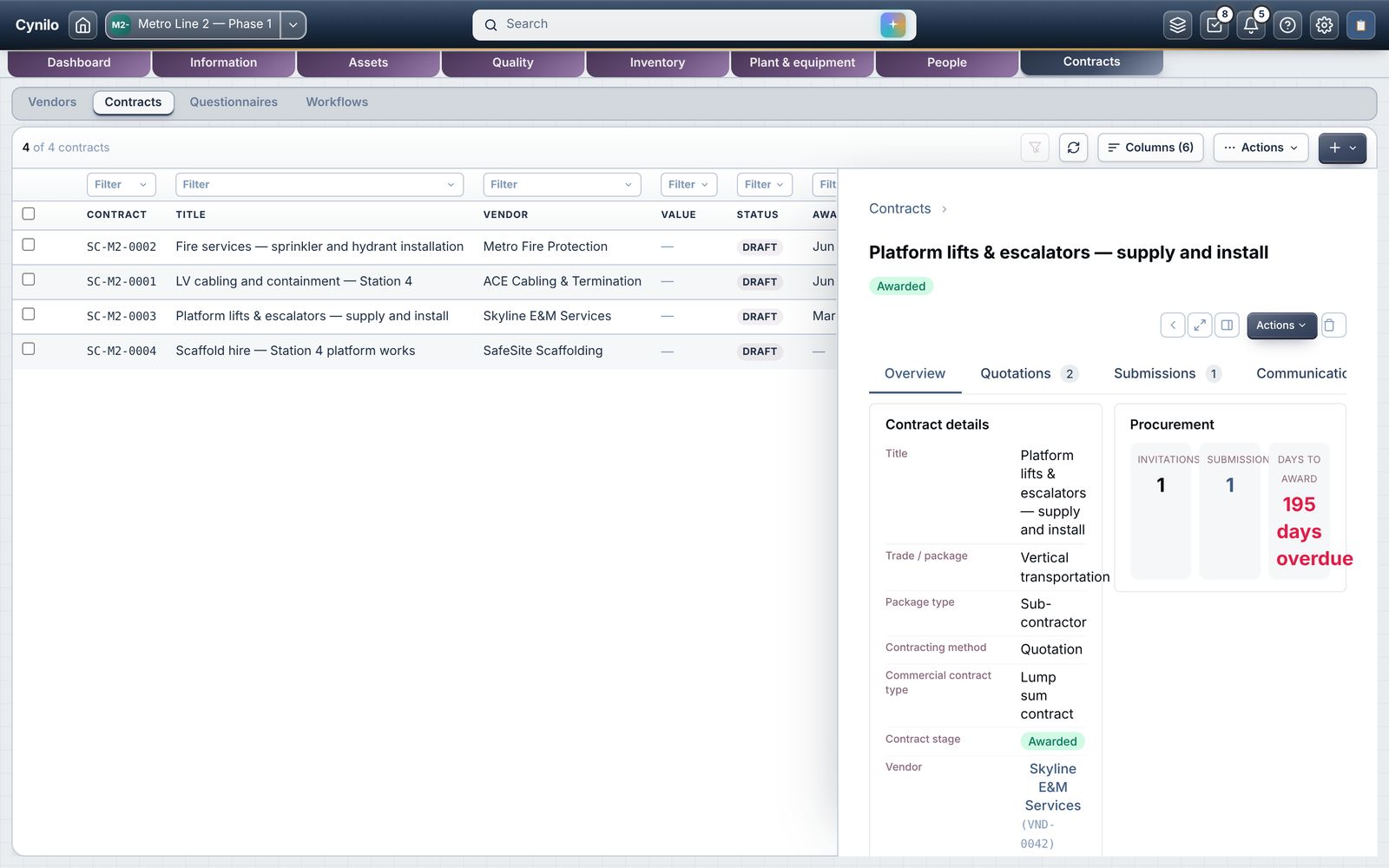The image size is (1389, 868).
Task: Select all contracts header checkbox
Action: [x=29, y=214]
